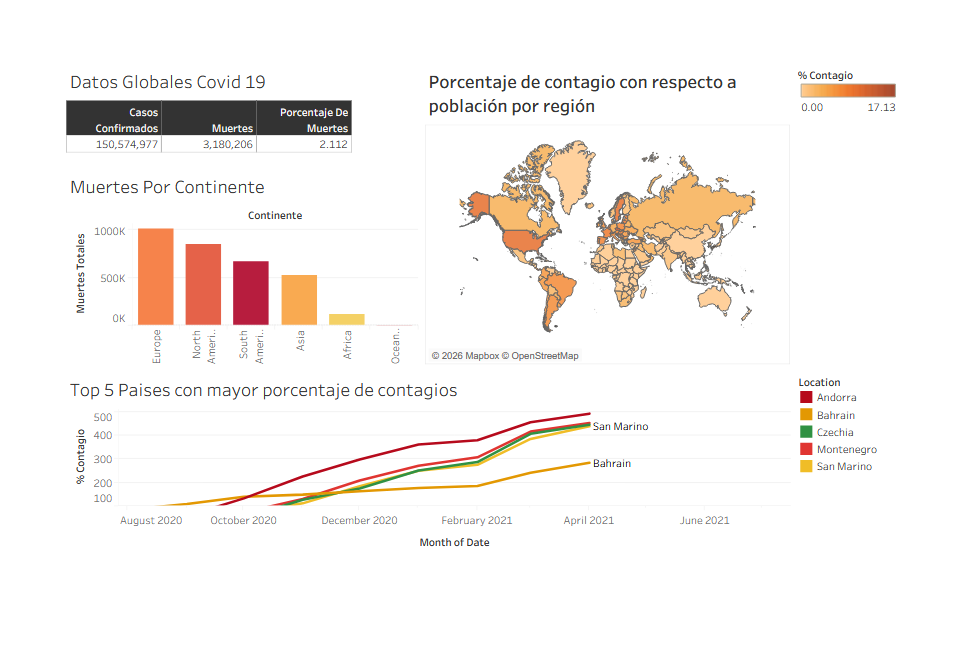Click the United States on the map
Image resolution: width=963 pixels, height=660 pixels.
(525, 241)
